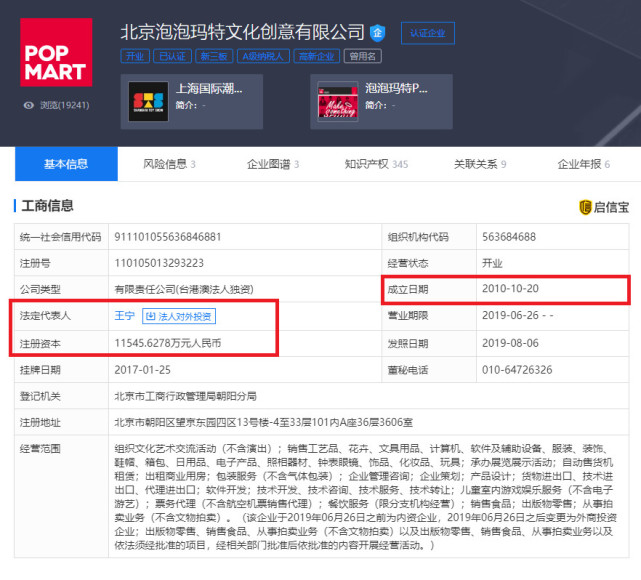Click the 挂牌日期 label
641x580 pixels.
tap(40, 370)
